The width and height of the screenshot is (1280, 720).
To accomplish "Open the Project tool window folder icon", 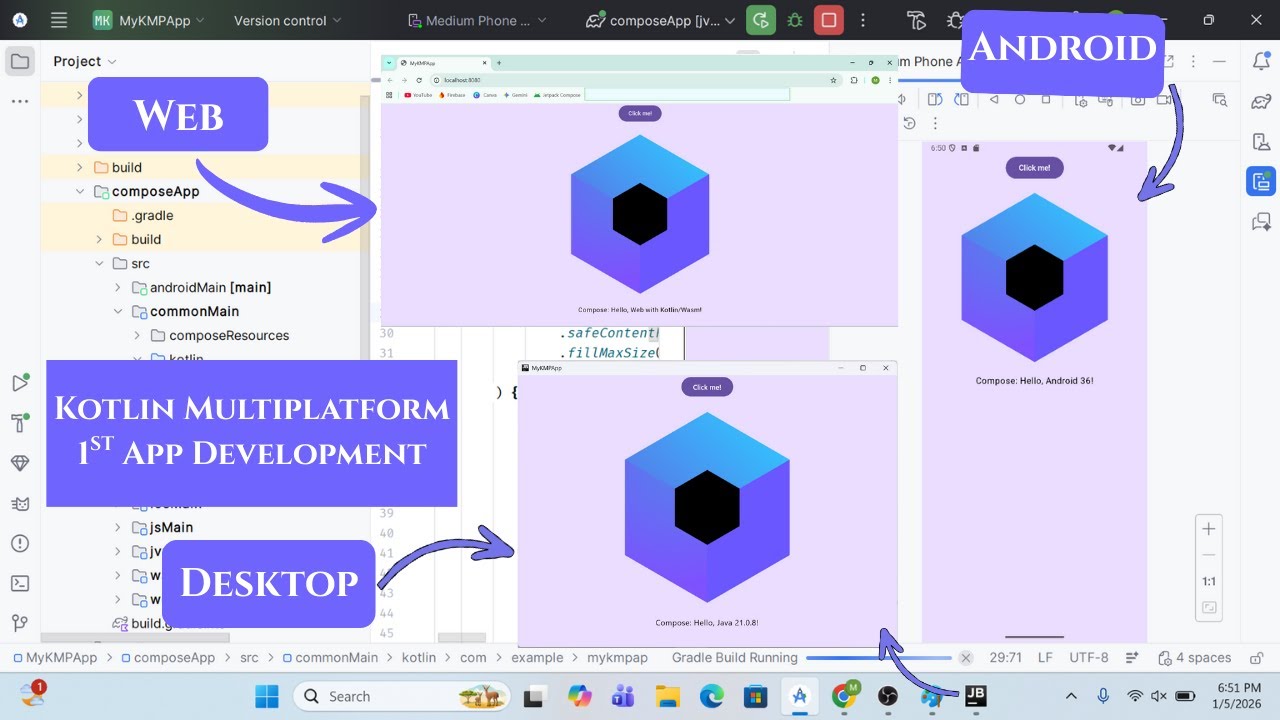I will tap(20, 62).
